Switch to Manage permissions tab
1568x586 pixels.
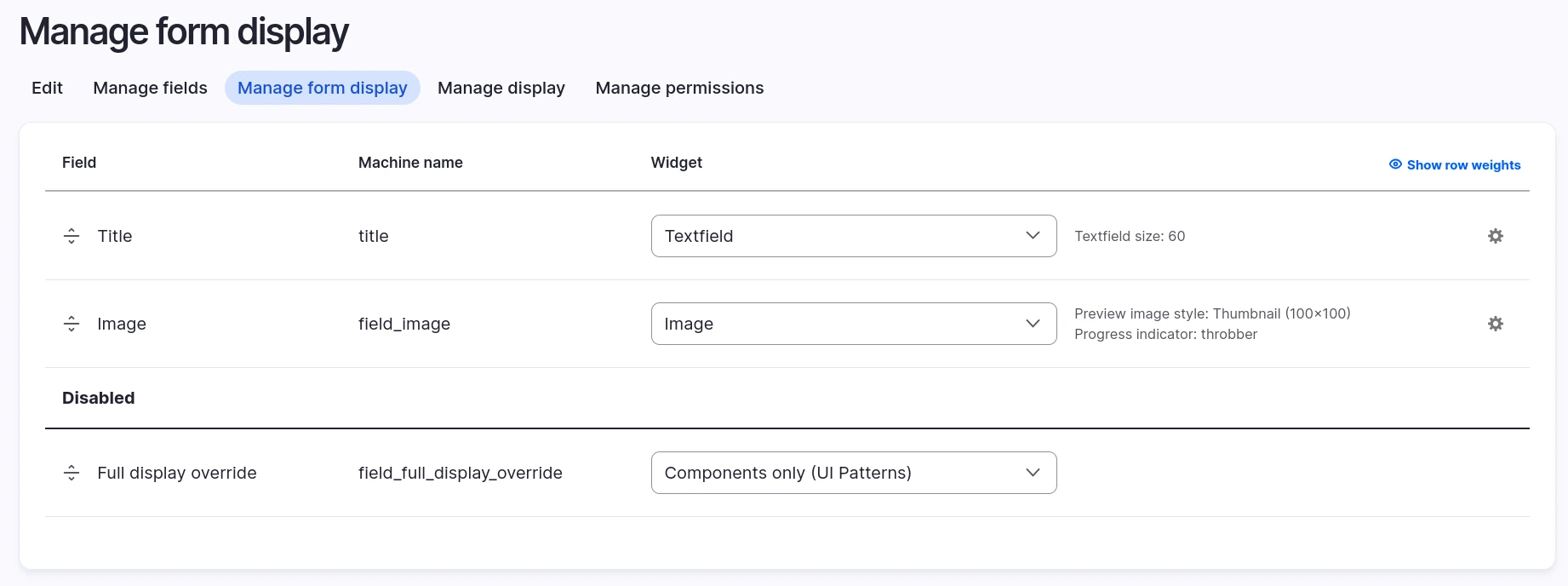679,88
